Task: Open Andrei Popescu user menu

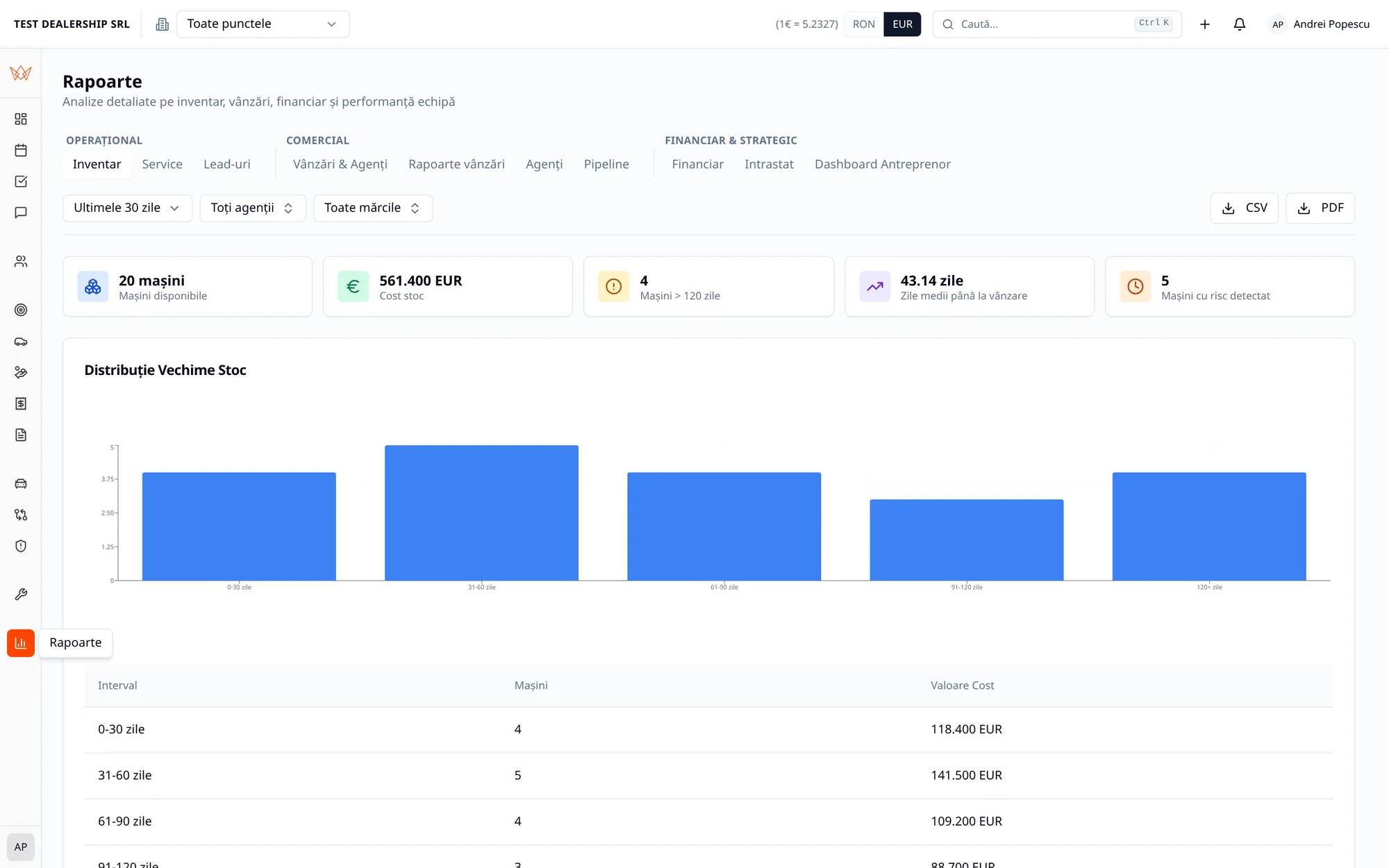Action: click(1320, 24)
